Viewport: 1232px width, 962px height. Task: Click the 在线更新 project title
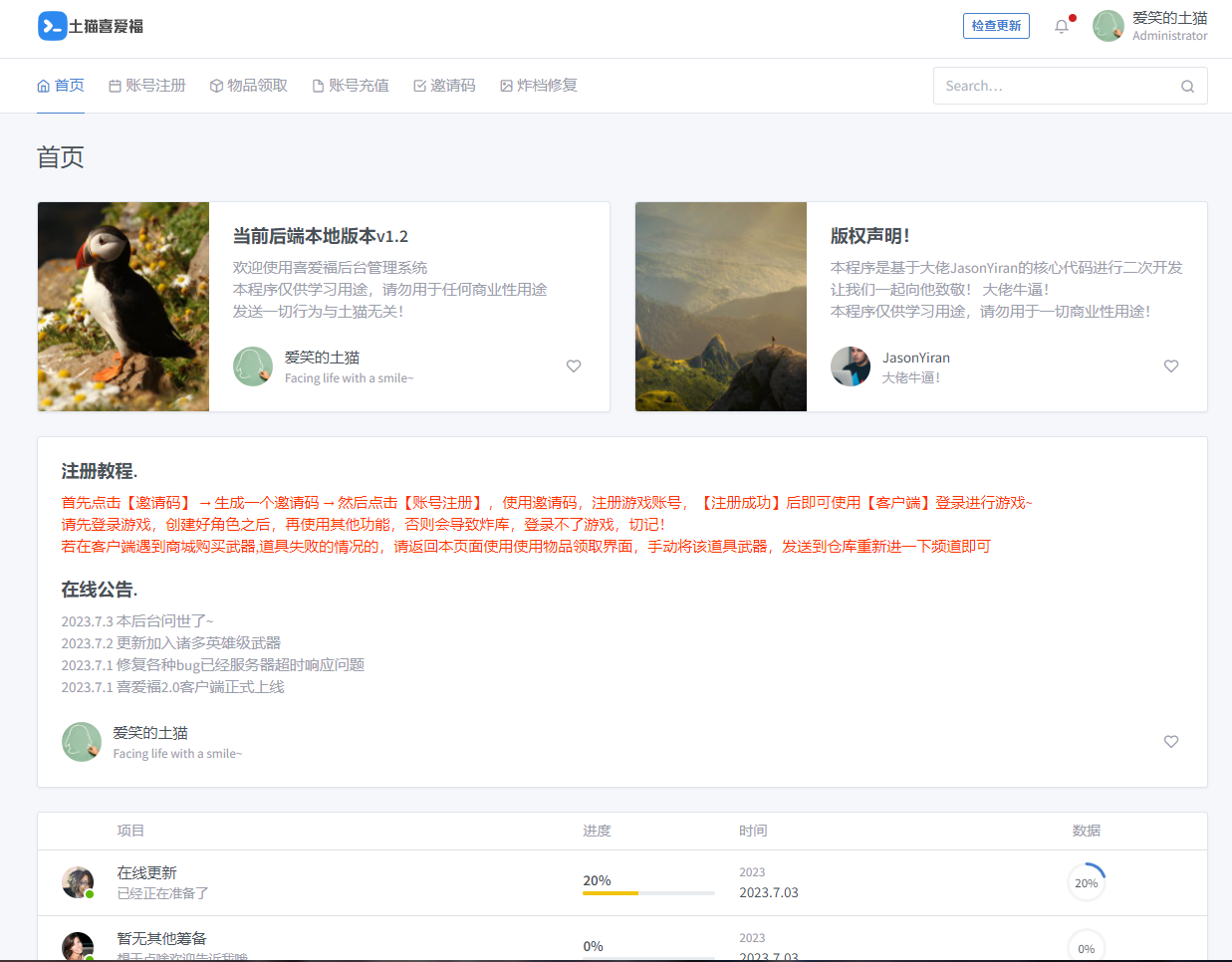(146, 872)
